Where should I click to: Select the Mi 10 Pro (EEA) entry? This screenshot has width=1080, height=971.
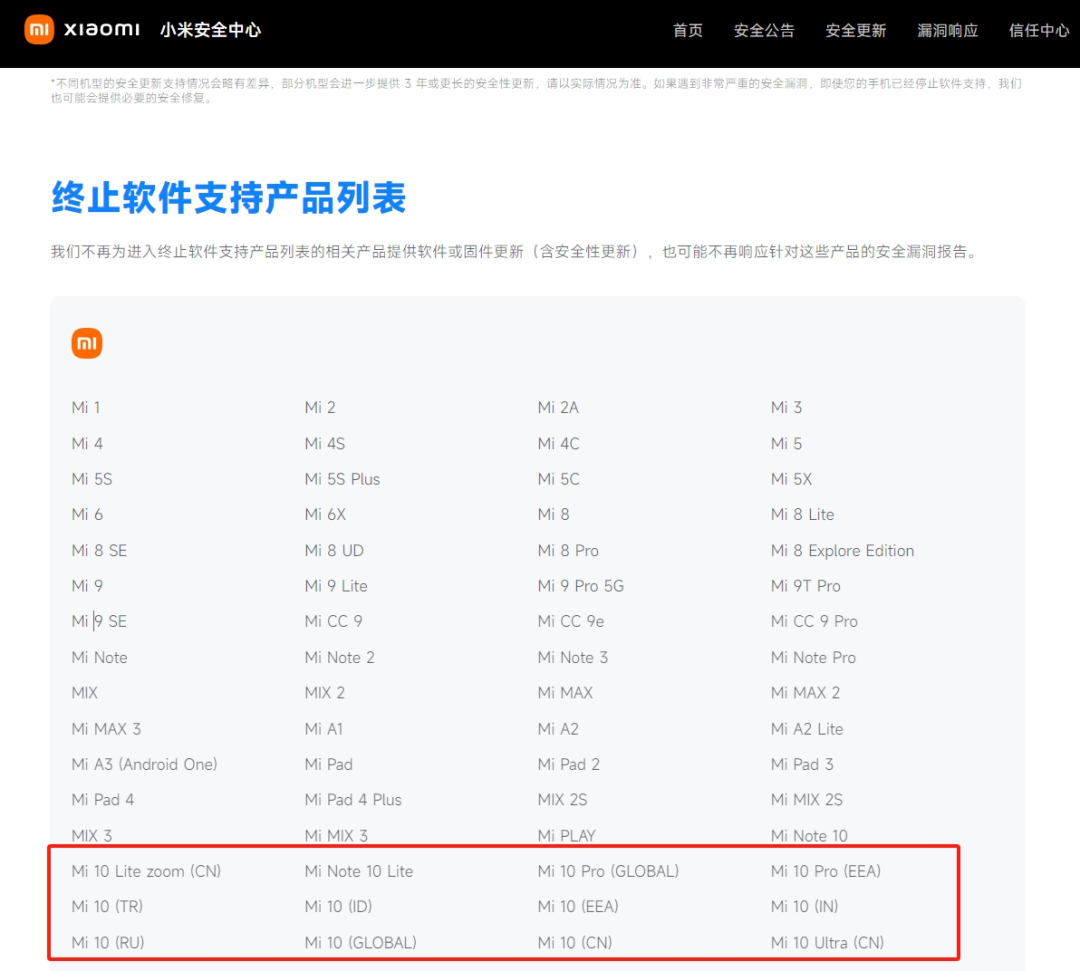826,872
